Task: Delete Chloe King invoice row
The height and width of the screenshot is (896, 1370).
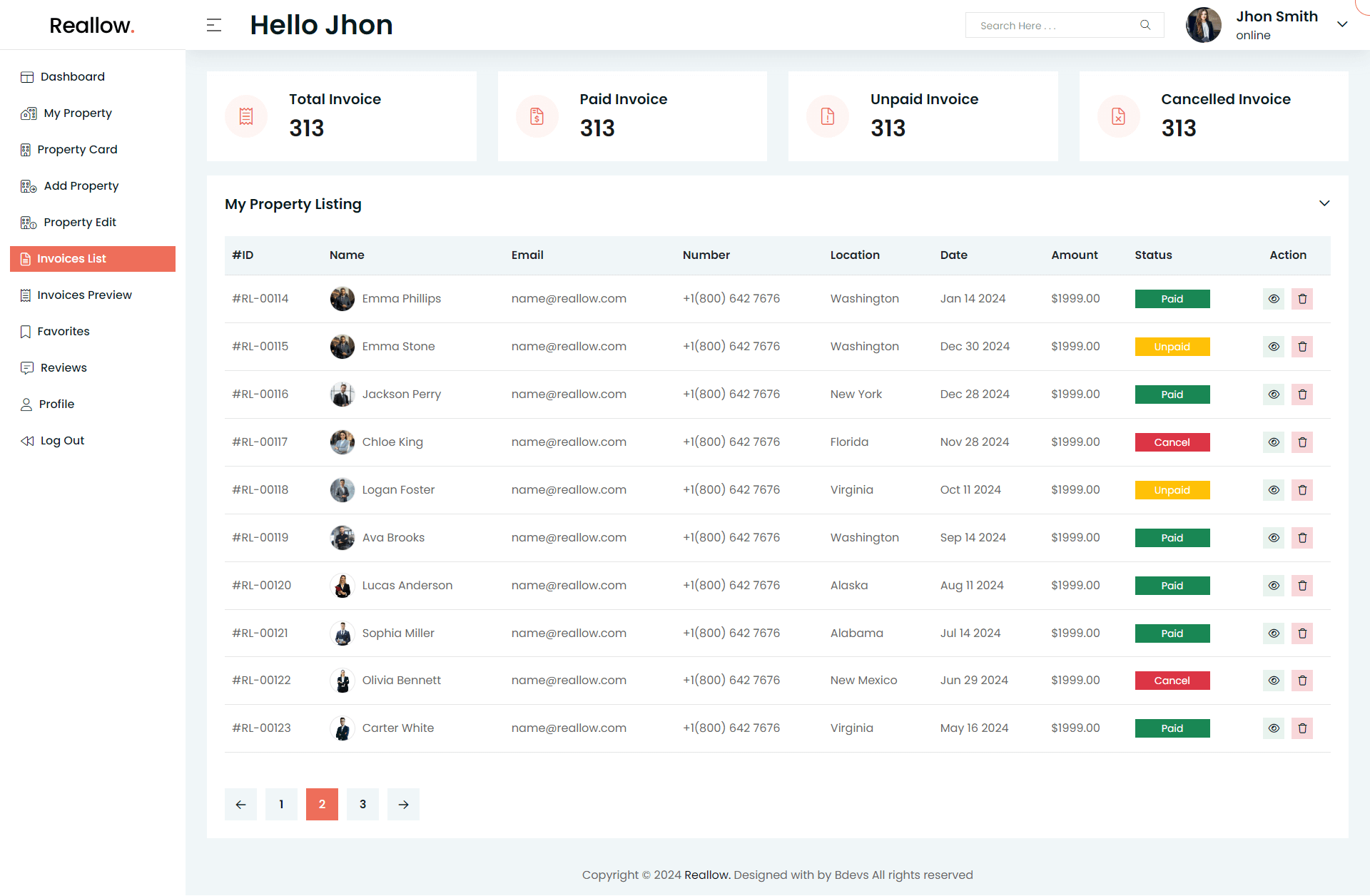Action: pos(1302,442)
